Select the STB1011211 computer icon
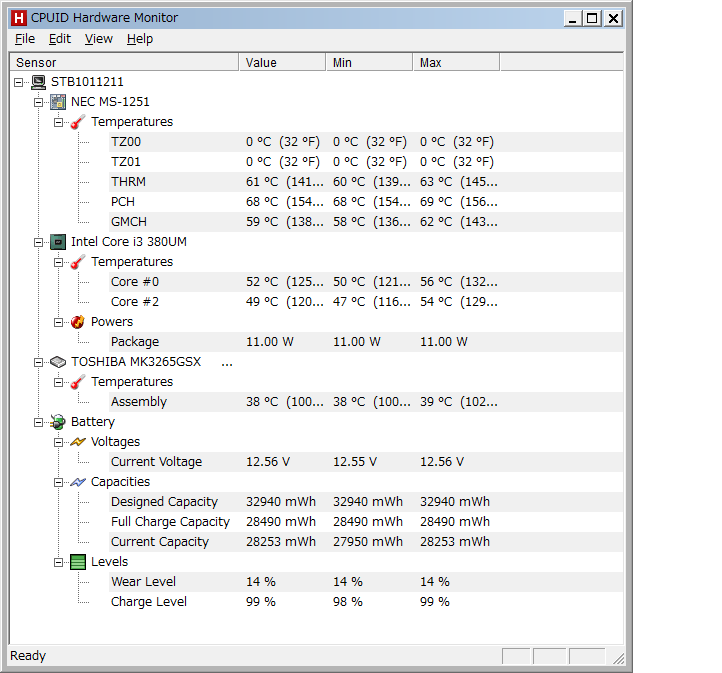722x673 pixels. coord(38,82)
